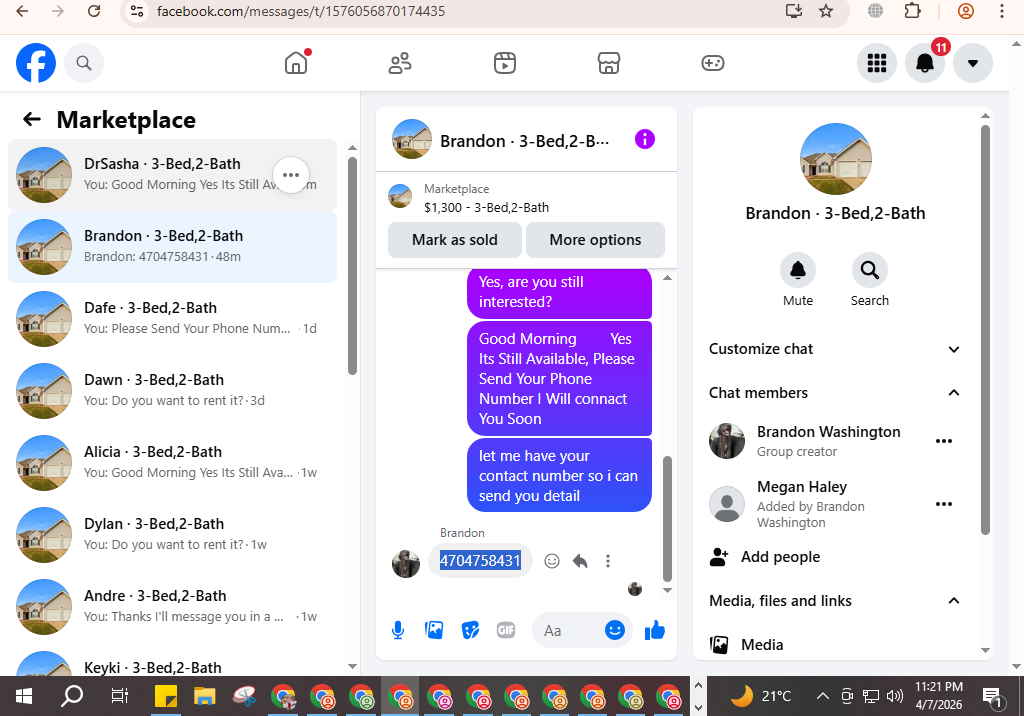Open Dylan 3-Bed,2-Bath conversation

click(172, 534)
